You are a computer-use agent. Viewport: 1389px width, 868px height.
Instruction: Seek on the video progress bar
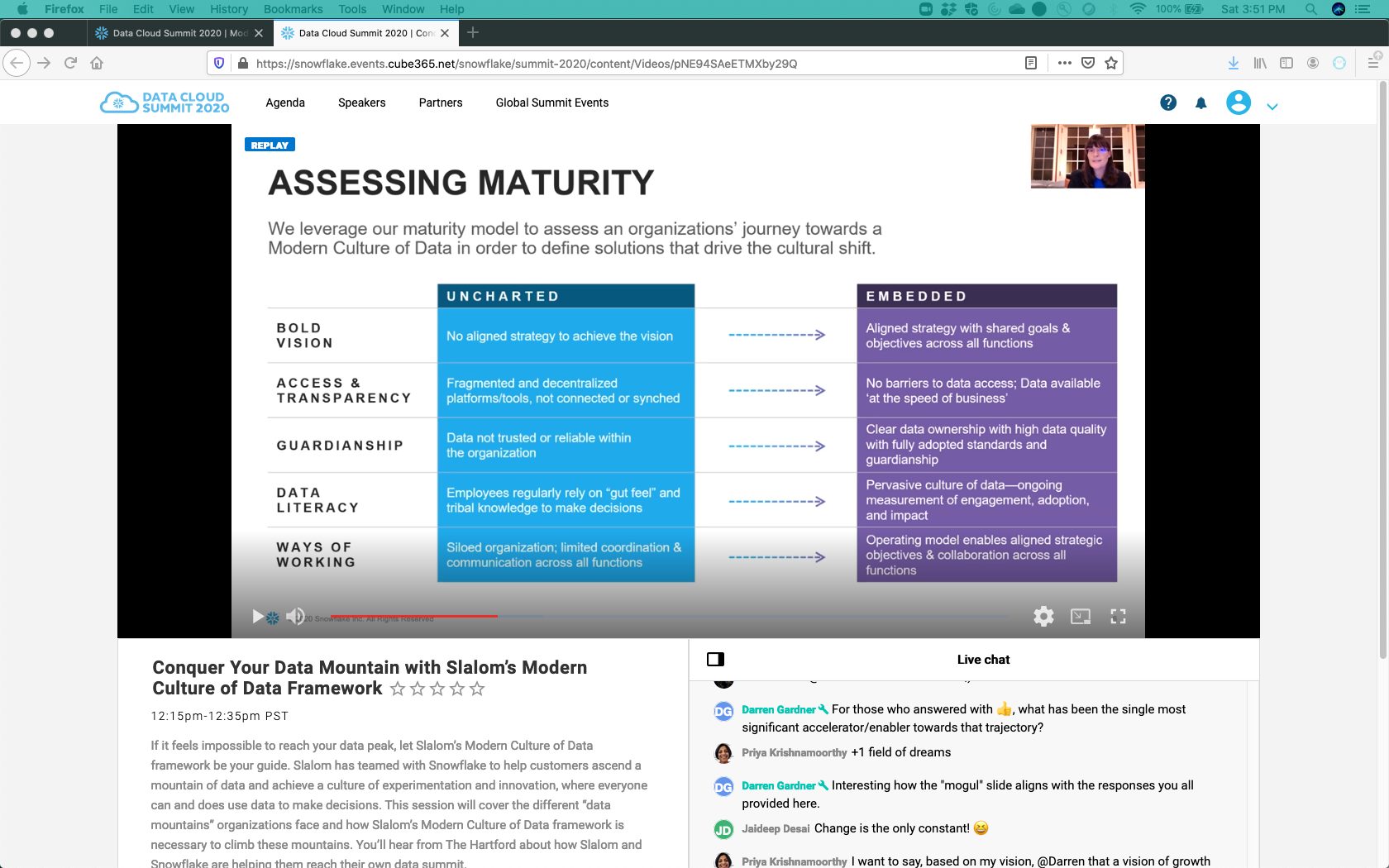click(668, 616)
